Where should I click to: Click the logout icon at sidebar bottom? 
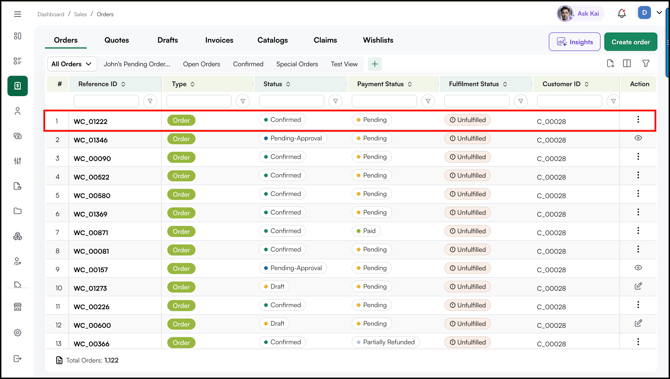18,358
